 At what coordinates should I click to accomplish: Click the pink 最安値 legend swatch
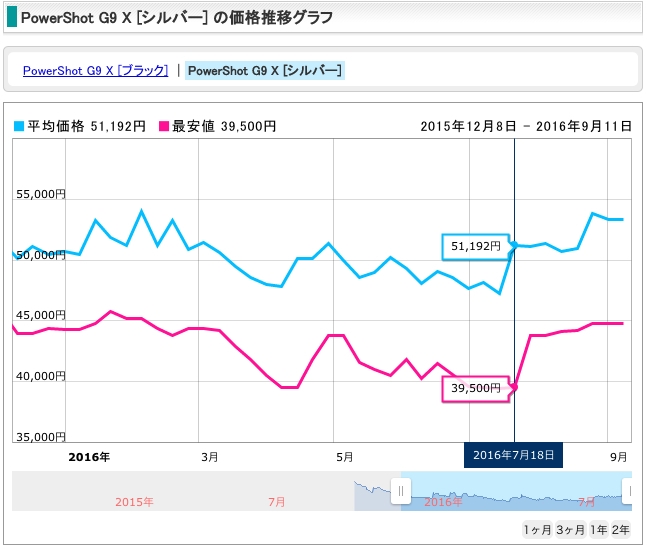pos(164,126)
